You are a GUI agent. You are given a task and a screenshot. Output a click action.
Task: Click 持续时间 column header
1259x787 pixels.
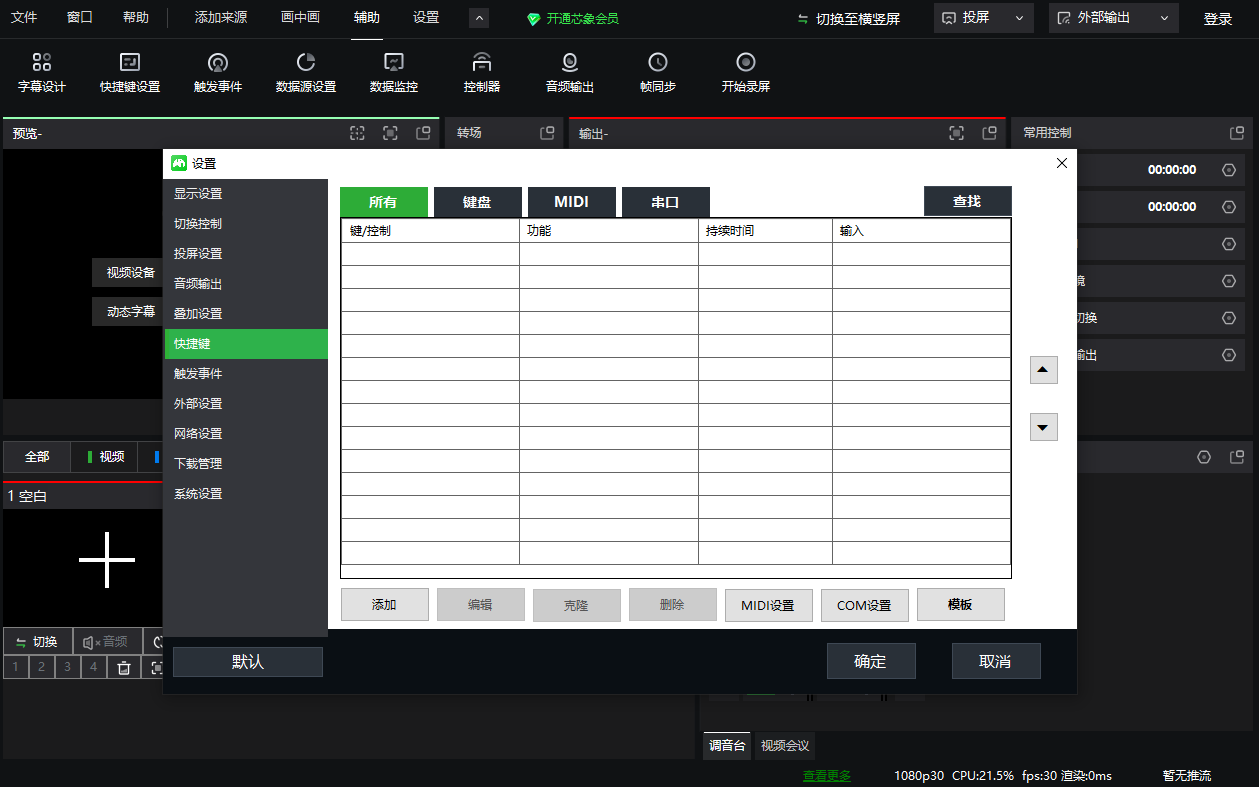click(x=765, y=231)
